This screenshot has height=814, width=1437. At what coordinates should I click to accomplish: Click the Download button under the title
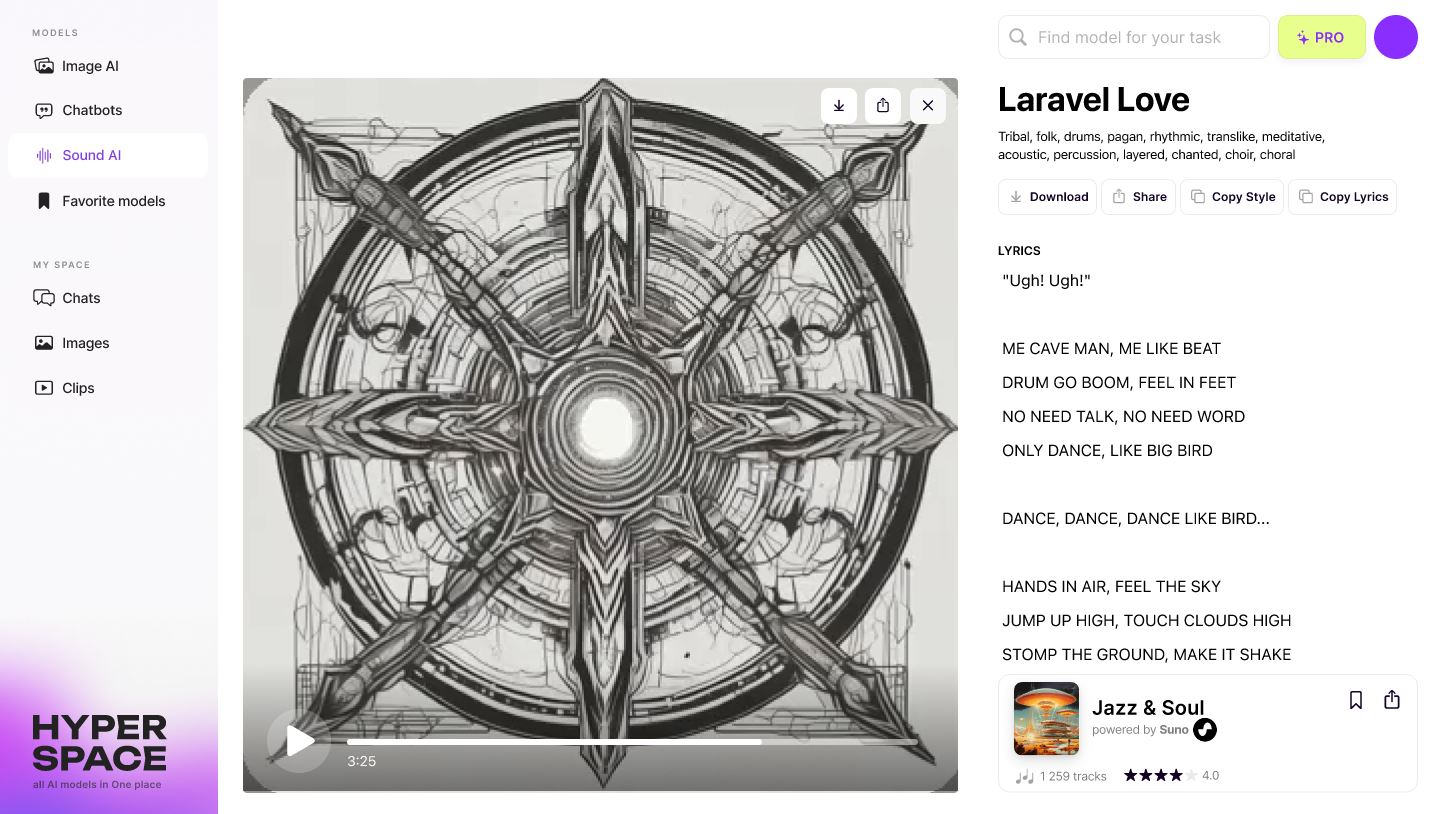tap(1047, 197)
